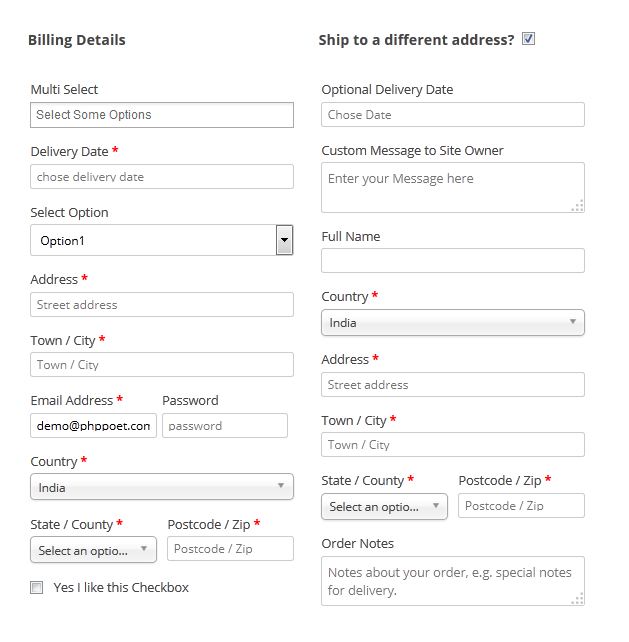Click the Password input field
The width and height of the screenshot is (629, 642).
point(225,426)
